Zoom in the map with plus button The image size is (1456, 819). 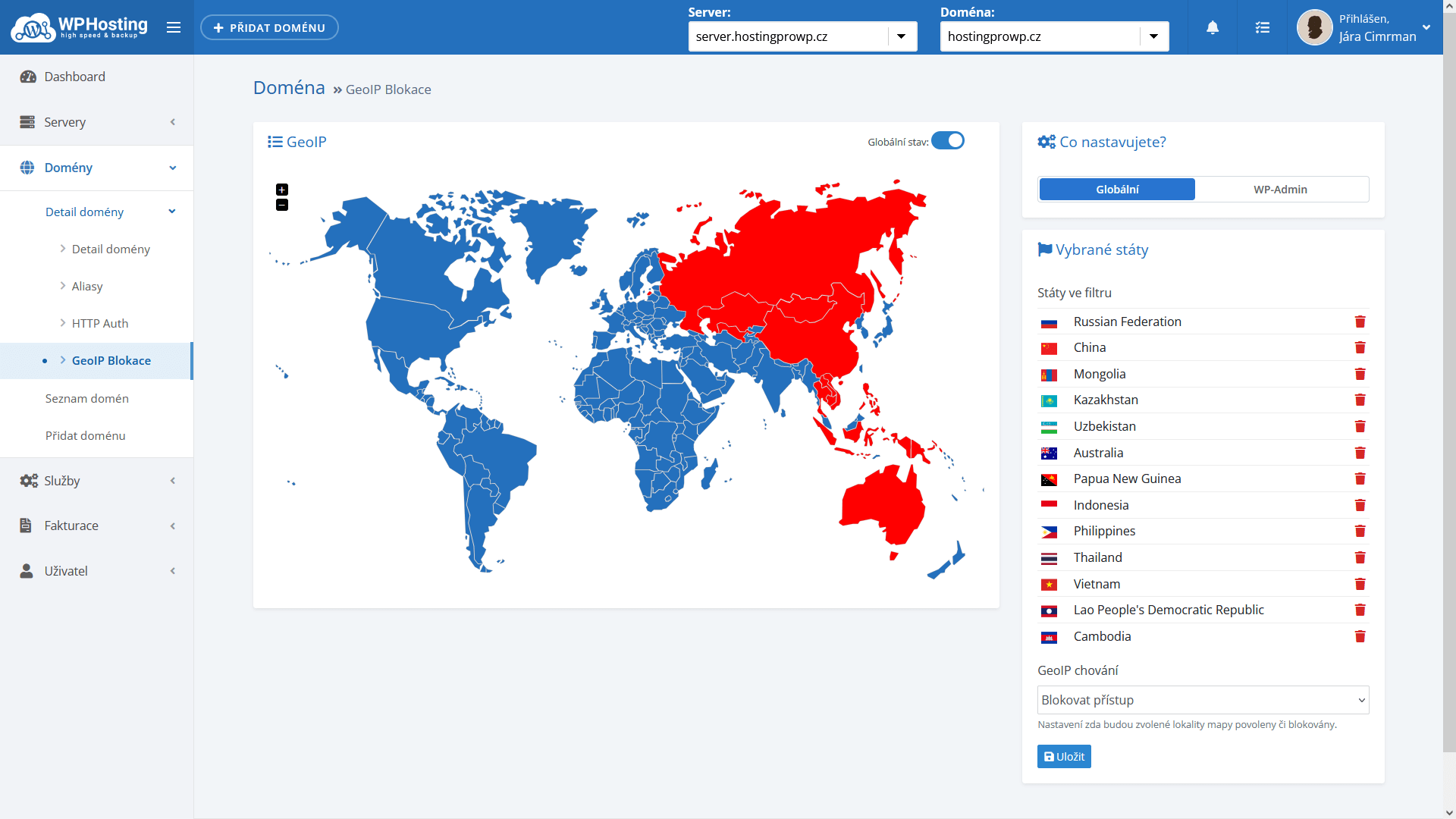pyautogui.click(x=282, y=190)
